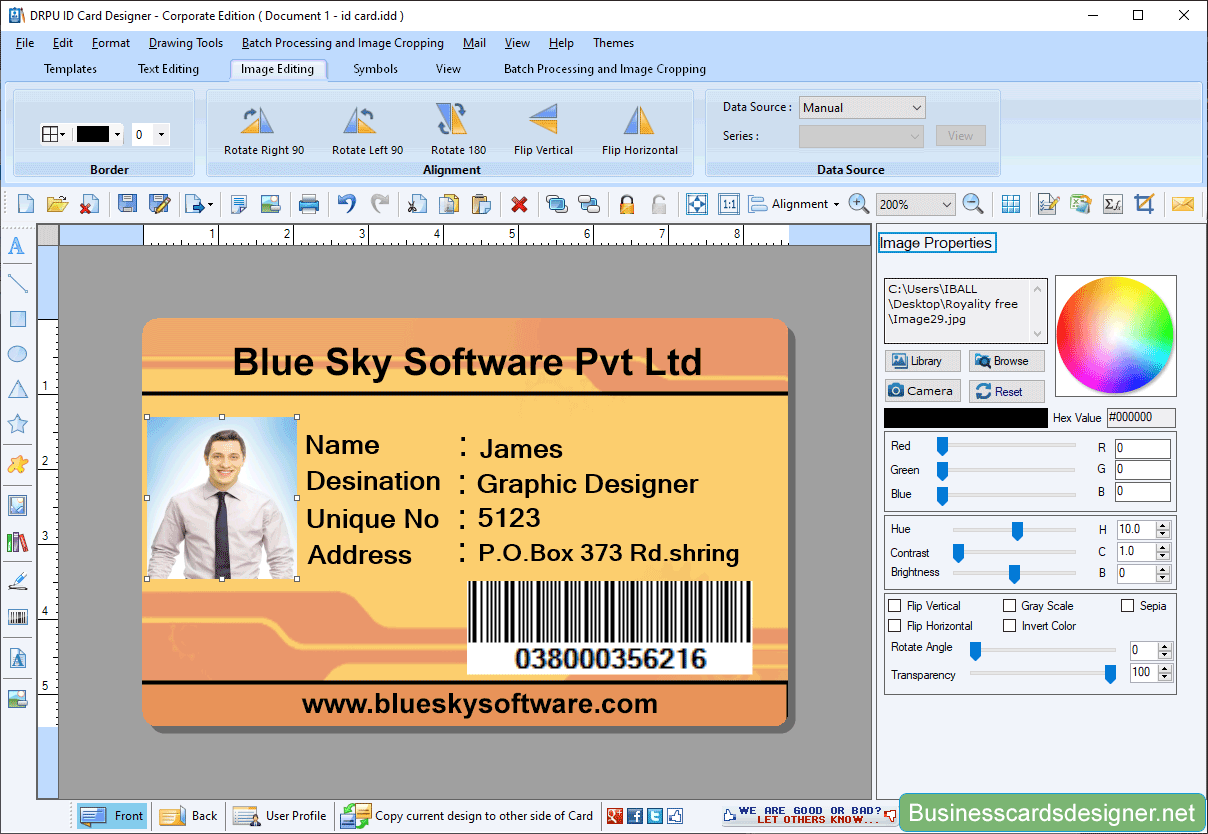Enable the Flip Vertical image option

point(894,605)
